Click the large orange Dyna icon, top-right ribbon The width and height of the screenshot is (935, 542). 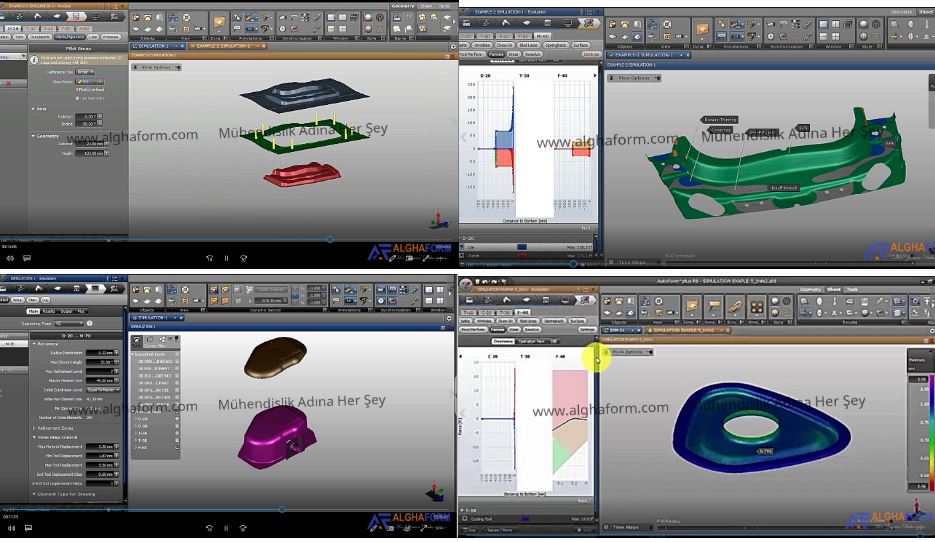[702, 29]
